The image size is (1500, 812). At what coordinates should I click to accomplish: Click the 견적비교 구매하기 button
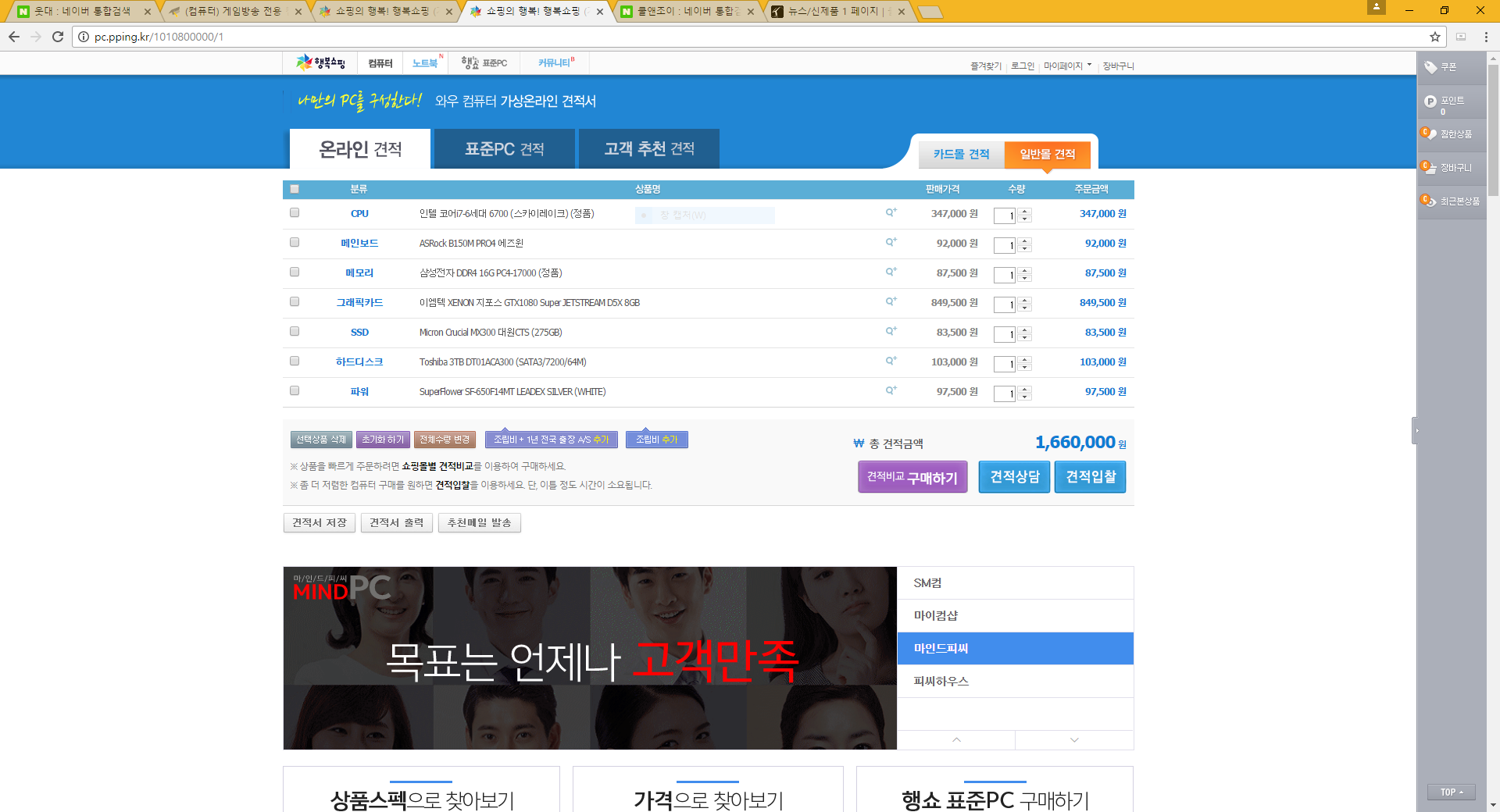912,477
